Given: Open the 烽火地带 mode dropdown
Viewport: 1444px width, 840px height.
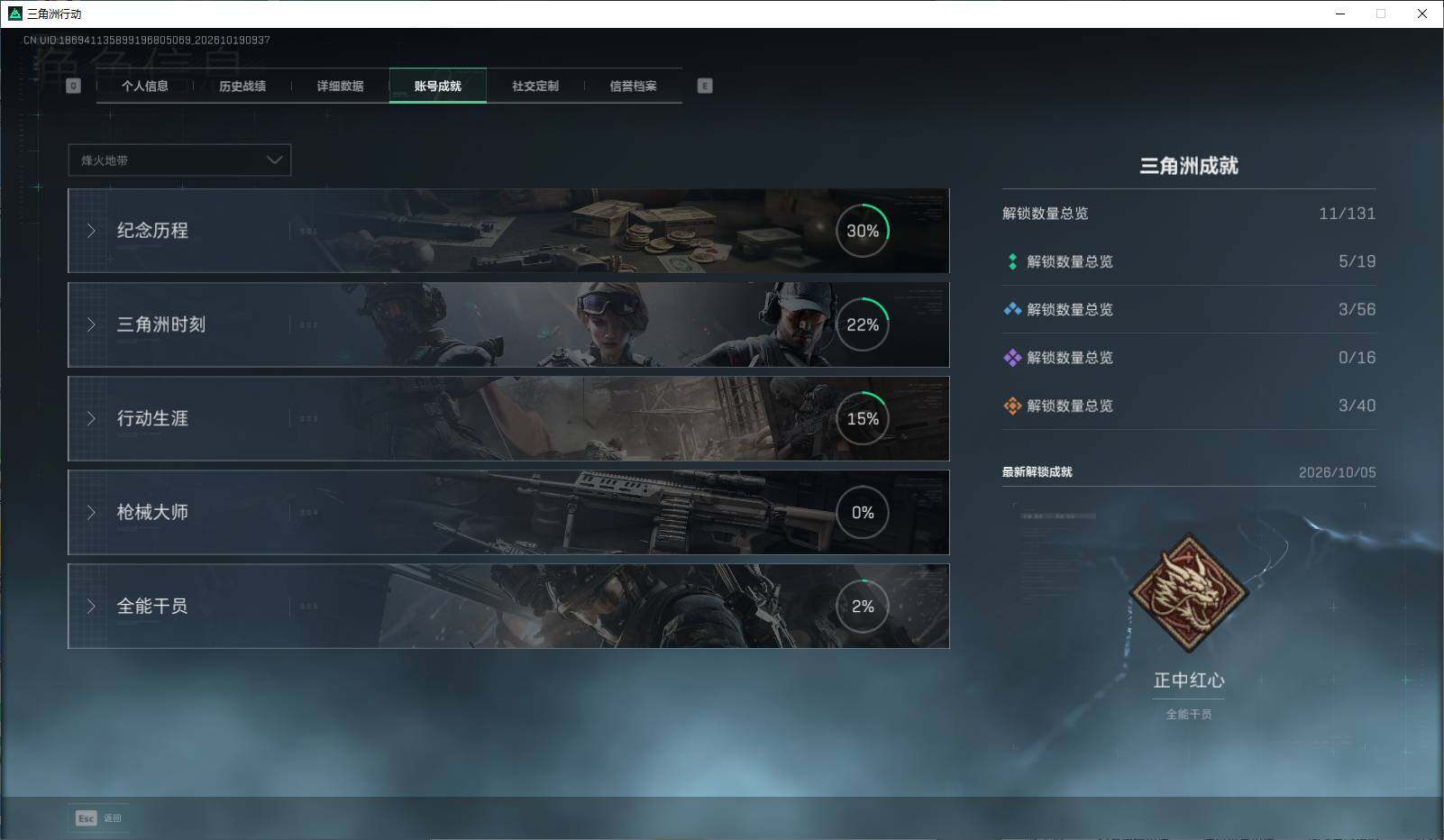Looking at the screenshot, I should (179, 160).
